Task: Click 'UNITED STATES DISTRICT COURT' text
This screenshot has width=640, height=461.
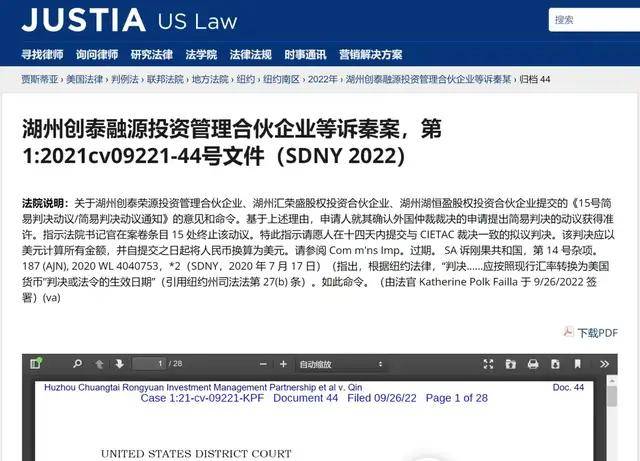Action: click(196, 454)
